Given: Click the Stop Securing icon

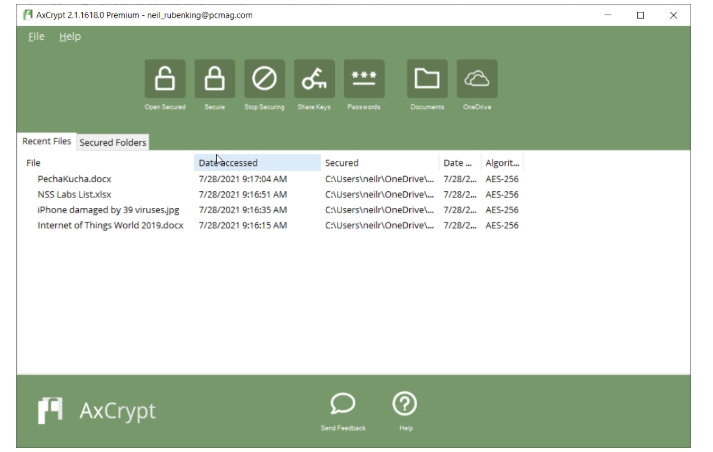Looking at the screenshot, I should click(264, 80).
